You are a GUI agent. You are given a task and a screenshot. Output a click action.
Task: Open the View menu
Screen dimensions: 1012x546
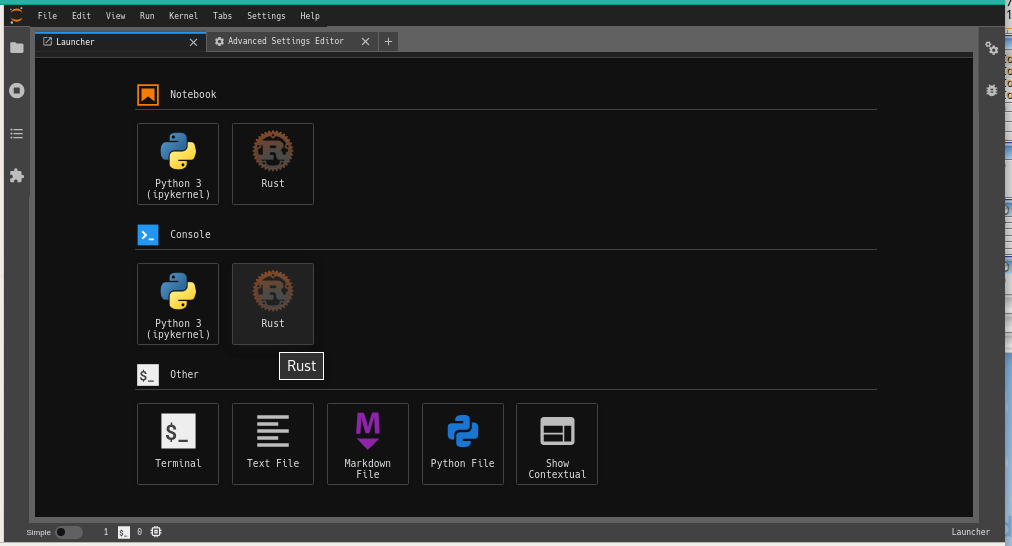click(x=116, y=15)
